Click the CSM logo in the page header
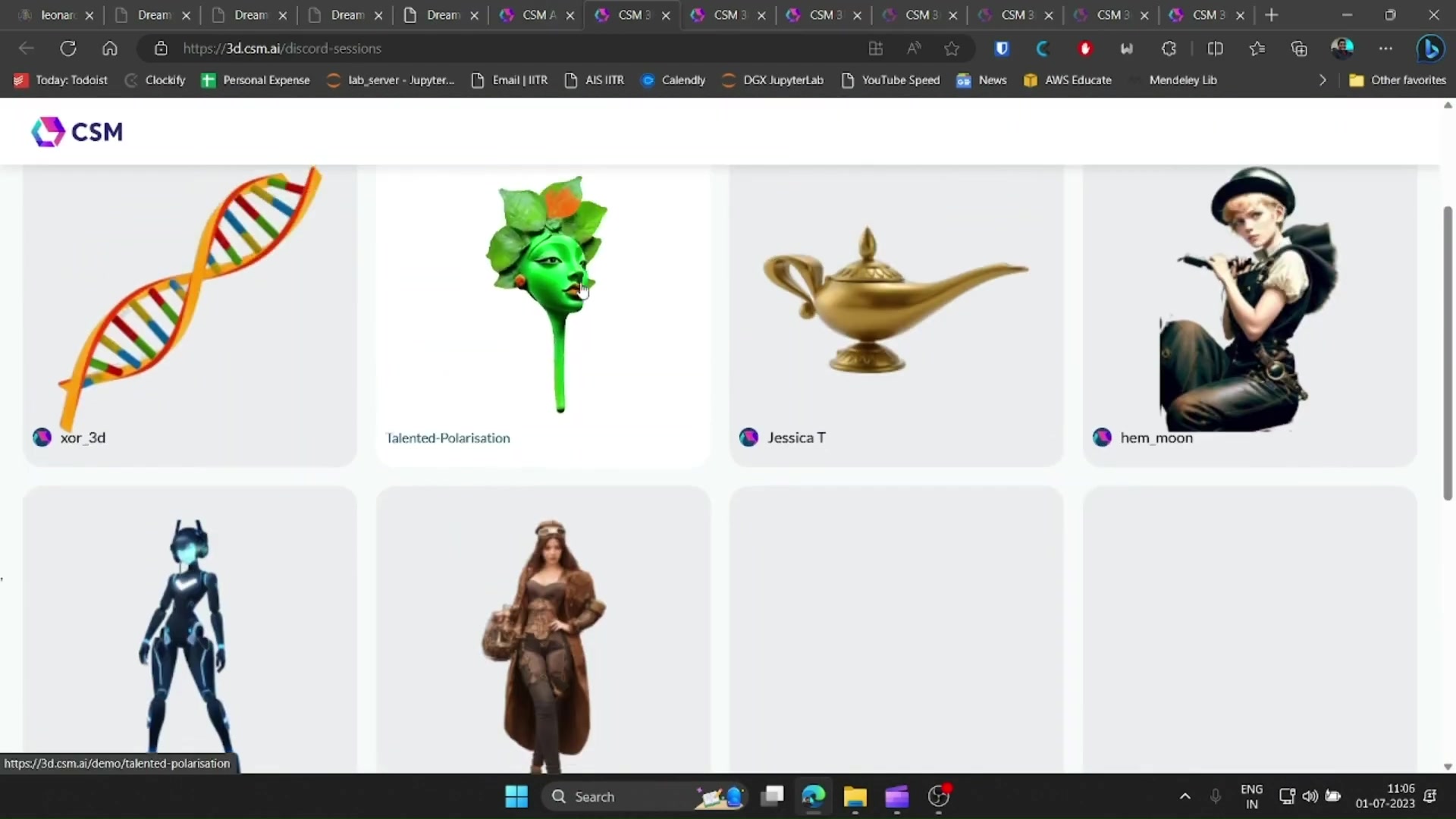 [76, 131]
